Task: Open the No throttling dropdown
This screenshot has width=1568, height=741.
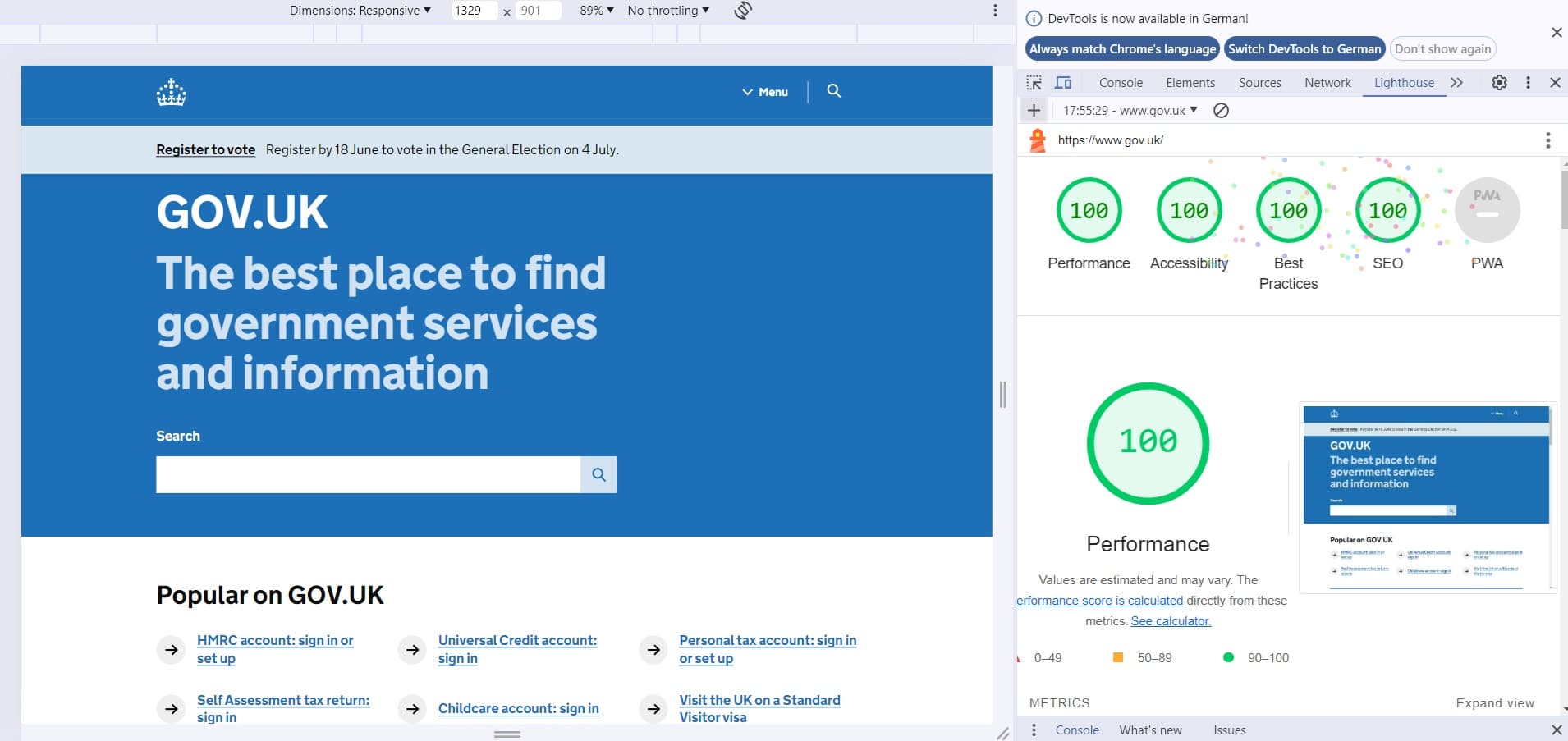Action: coord(668,11)
